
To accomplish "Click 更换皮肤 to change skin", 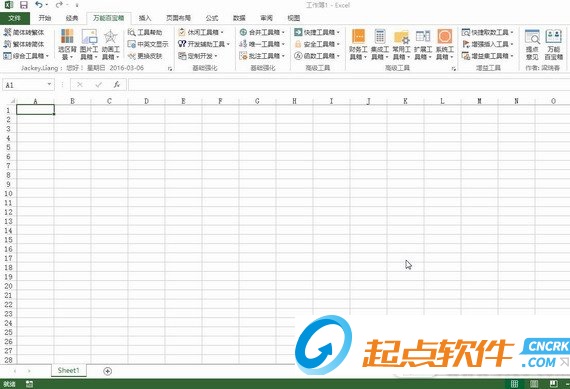I will click(x=145, y=56).
